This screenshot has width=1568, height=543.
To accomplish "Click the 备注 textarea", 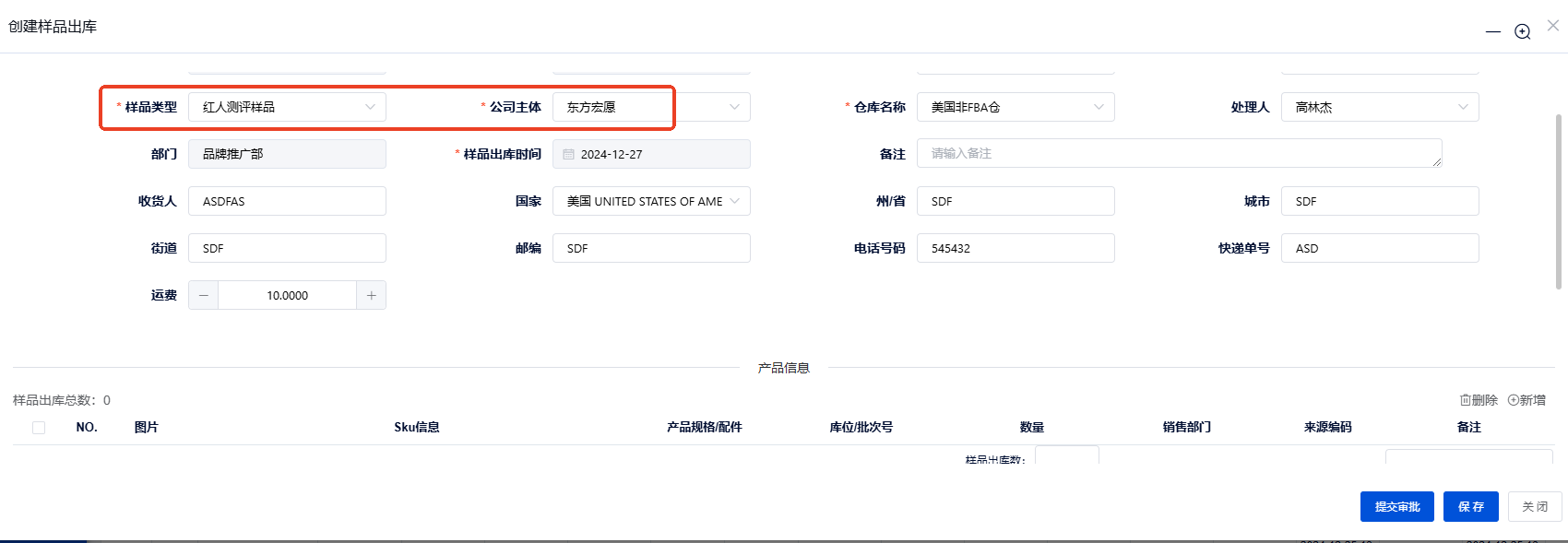I will pyautogui.click(x=1179, y=153).
